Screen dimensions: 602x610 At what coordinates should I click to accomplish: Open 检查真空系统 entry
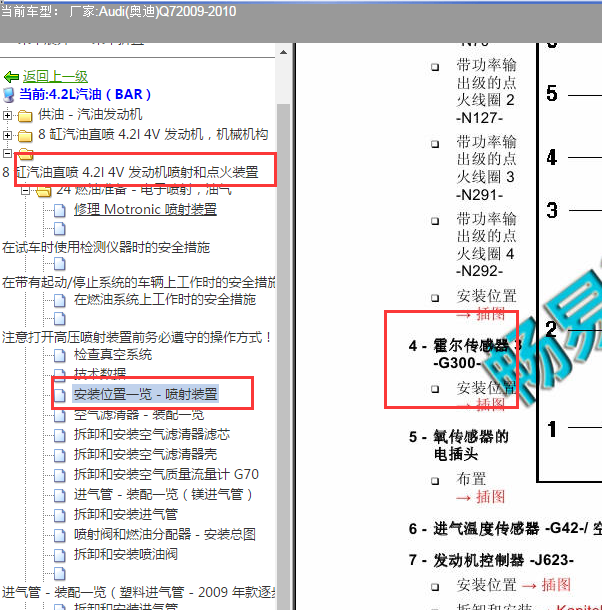113,354
